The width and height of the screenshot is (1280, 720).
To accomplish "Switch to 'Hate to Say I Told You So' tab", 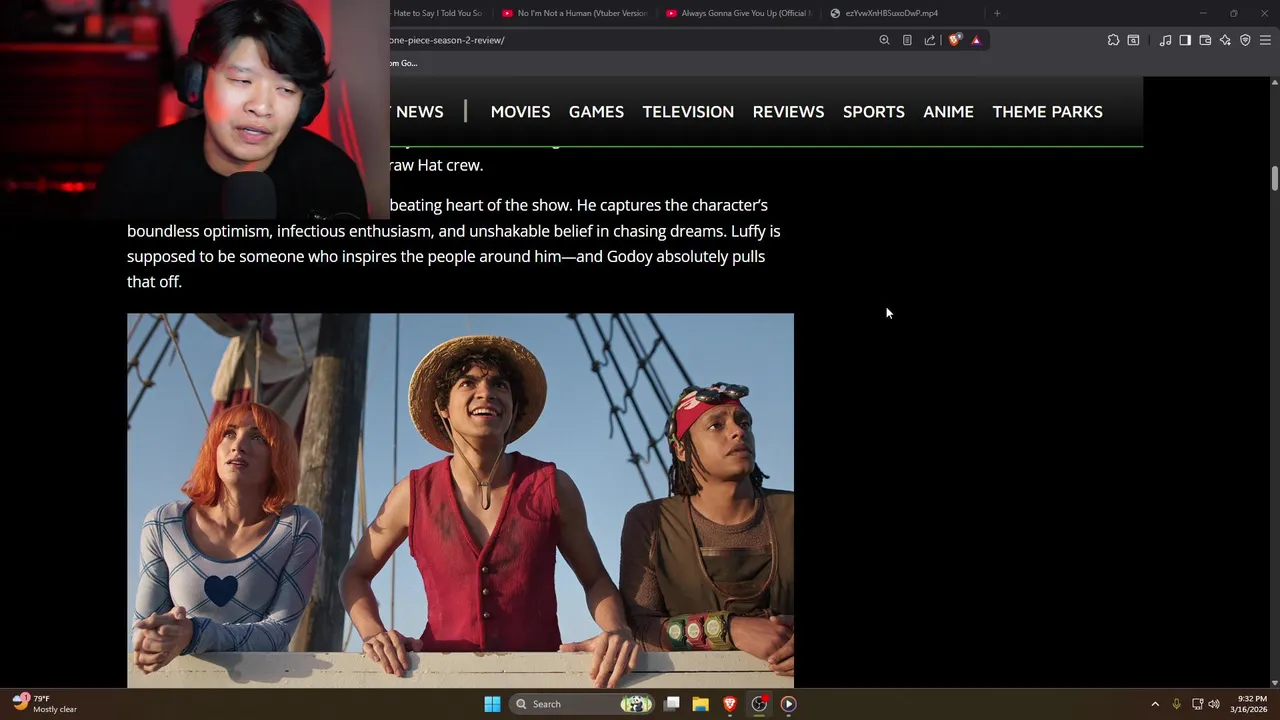I will tap(438, 13).
